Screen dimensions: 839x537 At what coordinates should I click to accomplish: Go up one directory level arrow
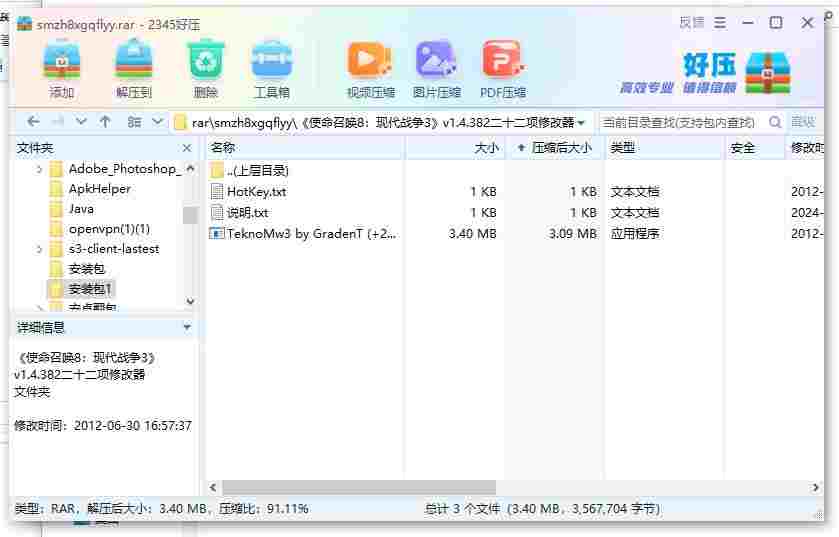tap(105, 122)
